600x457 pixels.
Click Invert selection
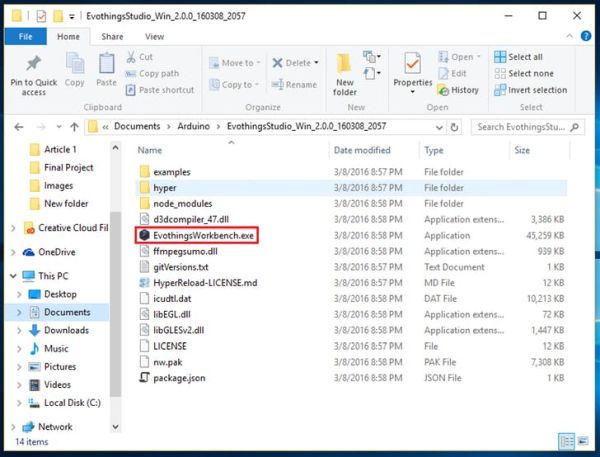[x=530, y=90]
